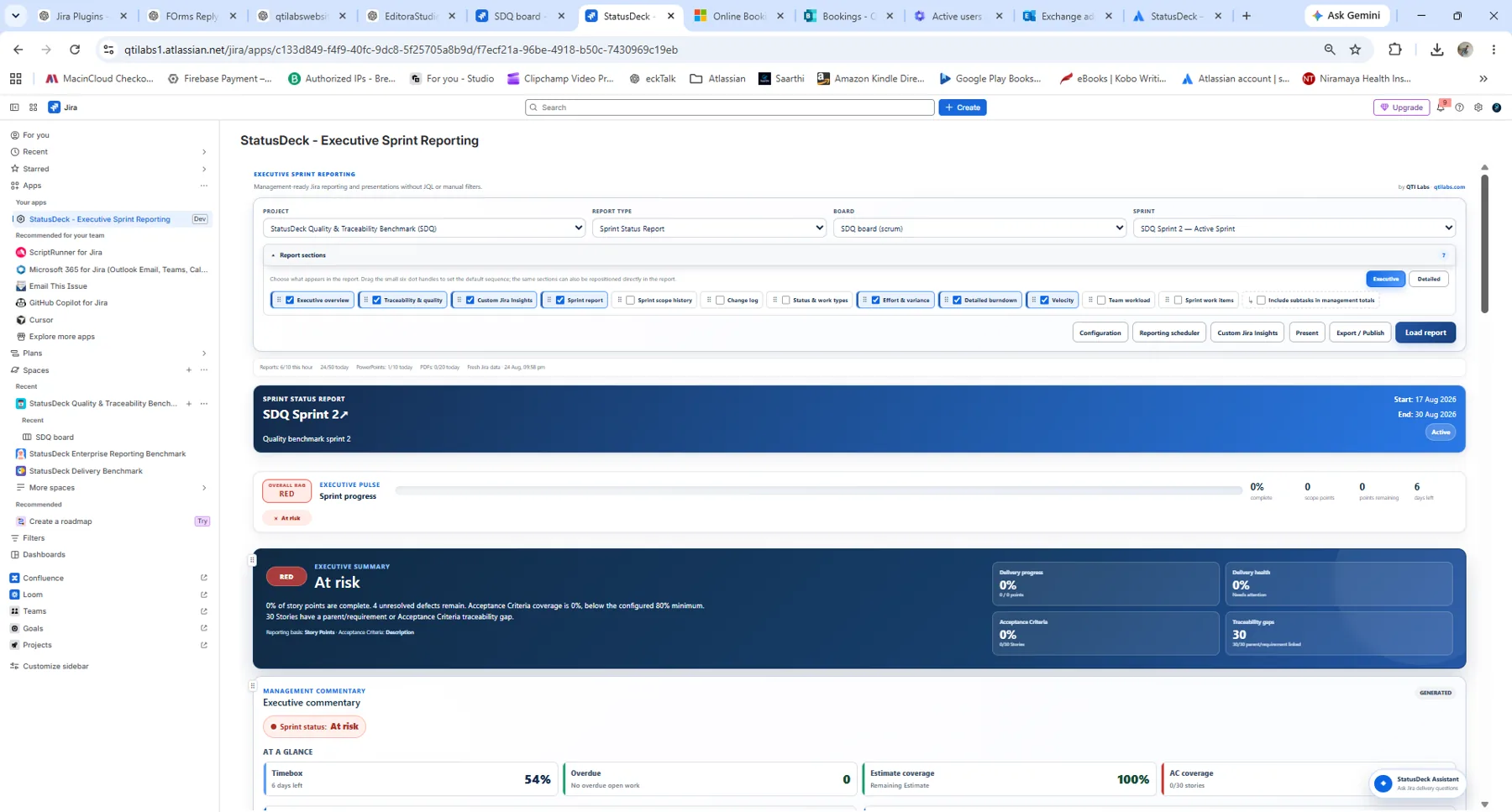Open Goals in sidebar
Viewport: 1512px width, 812px height.
click(33, 628)
